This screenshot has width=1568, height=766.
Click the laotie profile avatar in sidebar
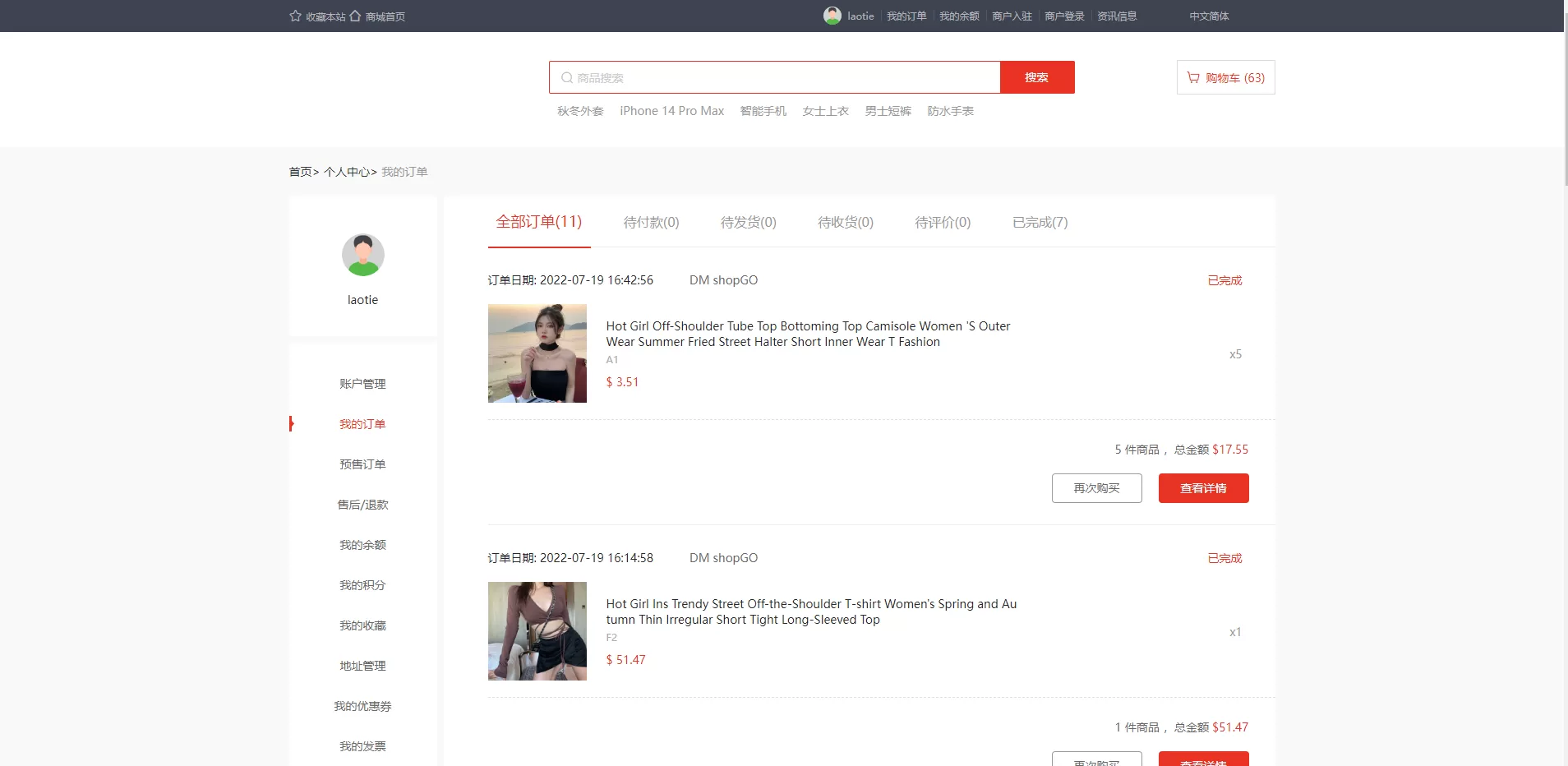coord(362,255)
